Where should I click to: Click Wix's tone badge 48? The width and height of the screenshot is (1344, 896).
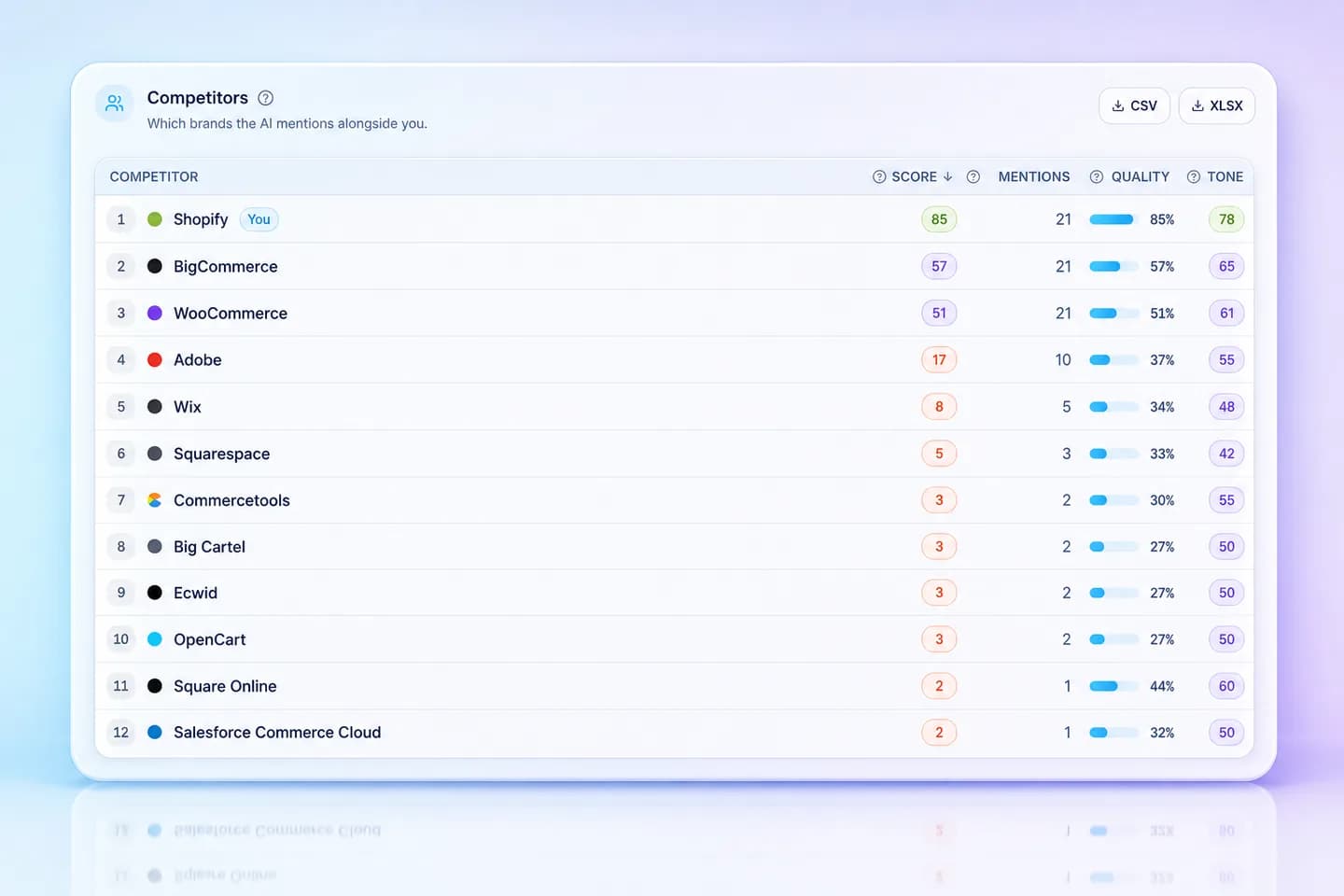click(x=1226, y=407)
